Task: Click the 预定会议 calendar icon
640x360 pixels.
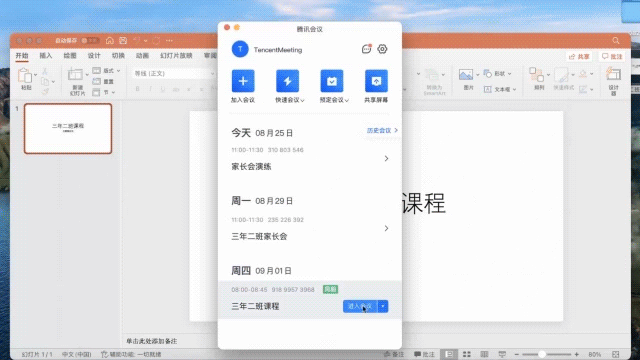Action: (x=332, y=81)
